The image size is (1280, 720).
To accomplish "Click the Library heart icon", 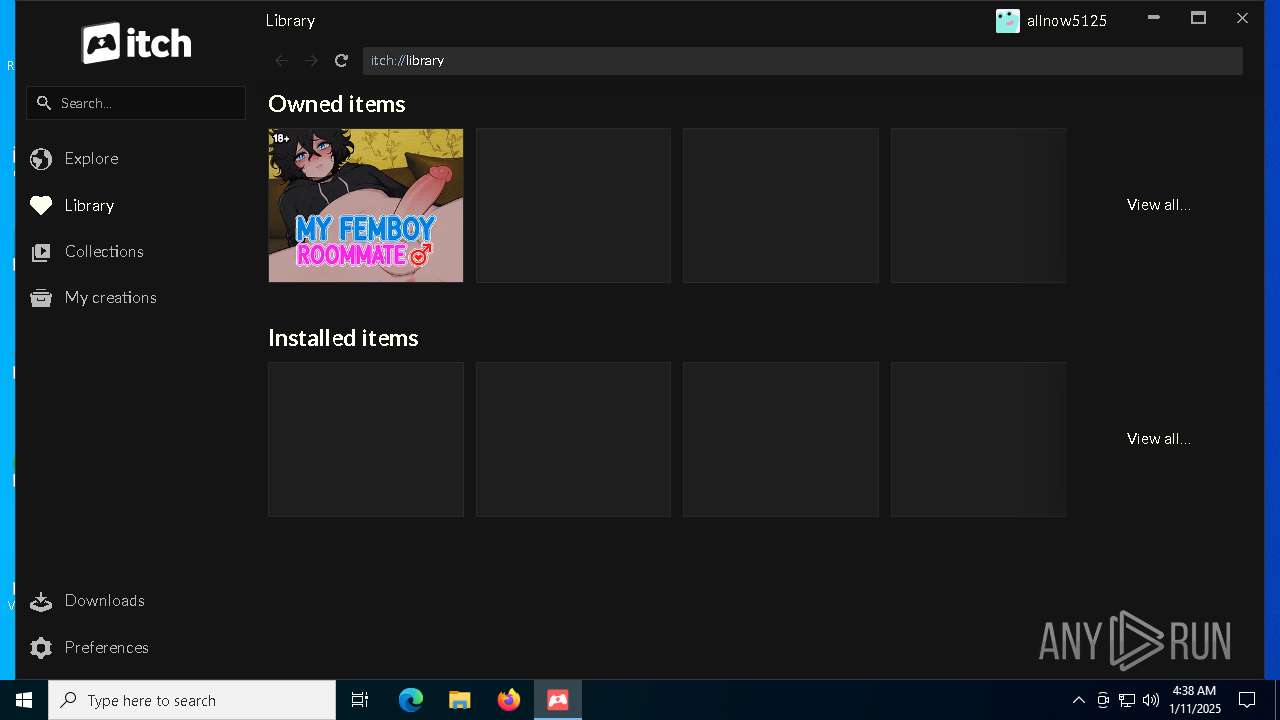I will pos(41,205).
